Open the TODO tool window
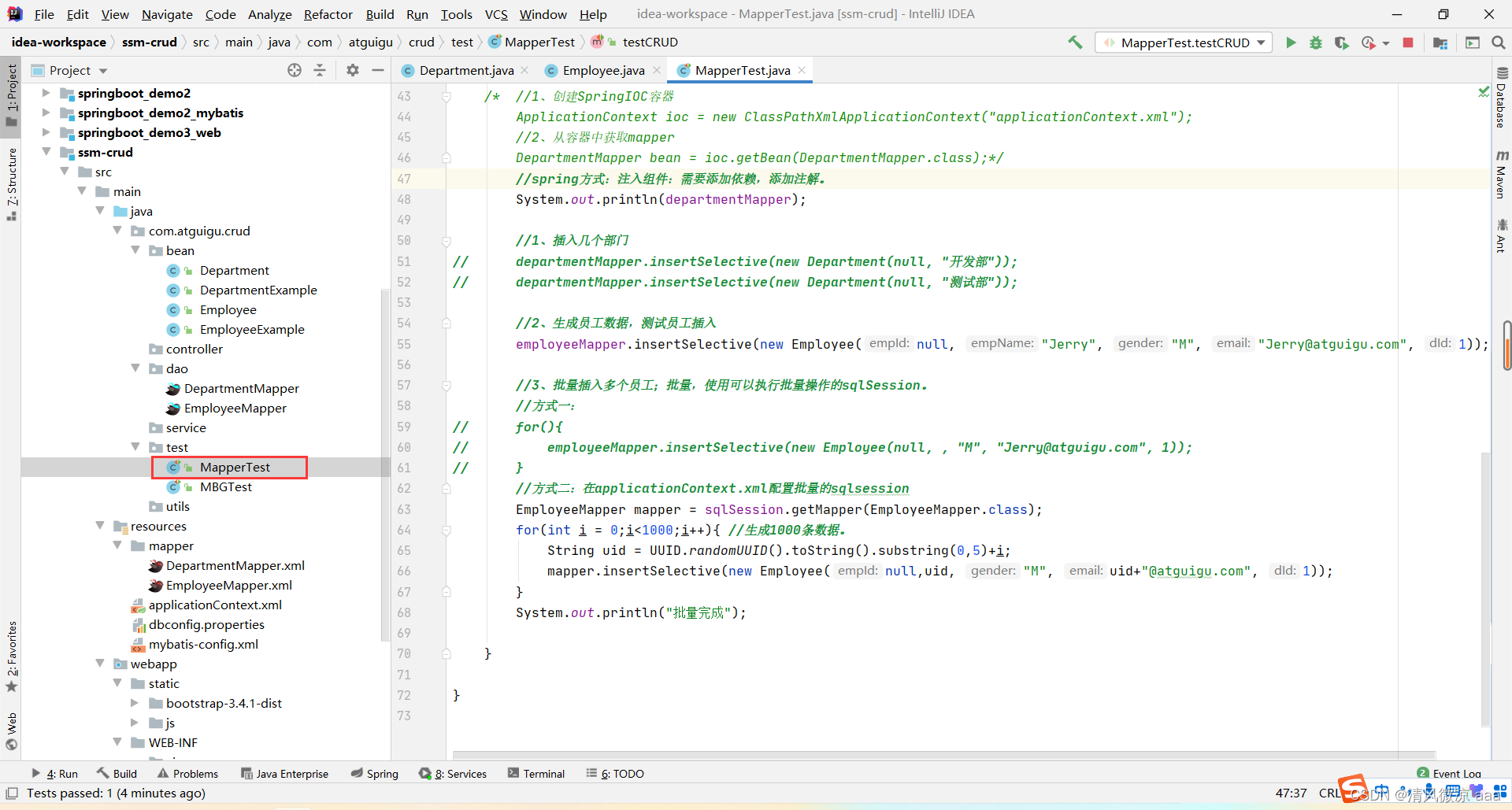The height and width of the screenshot is (810, 1512). 615,774
